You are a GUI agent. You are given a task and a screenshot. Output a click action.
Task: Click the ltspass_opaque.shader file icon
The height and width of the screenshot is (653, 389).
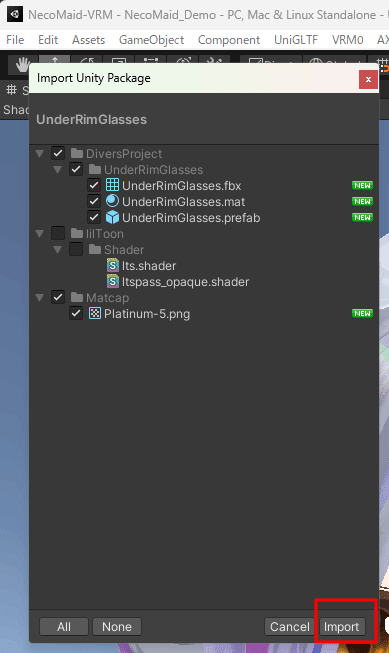pyautogui.click(x=112, y=282)
